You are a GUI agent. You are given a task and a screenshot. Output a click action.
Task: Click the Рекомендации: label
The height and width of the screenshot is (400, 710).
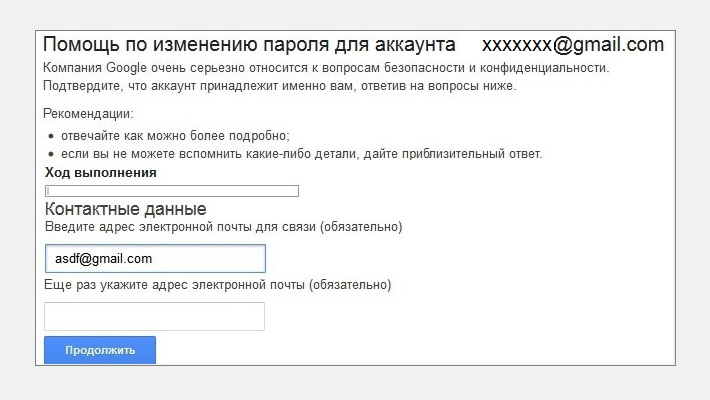click(x=88, y=113)
